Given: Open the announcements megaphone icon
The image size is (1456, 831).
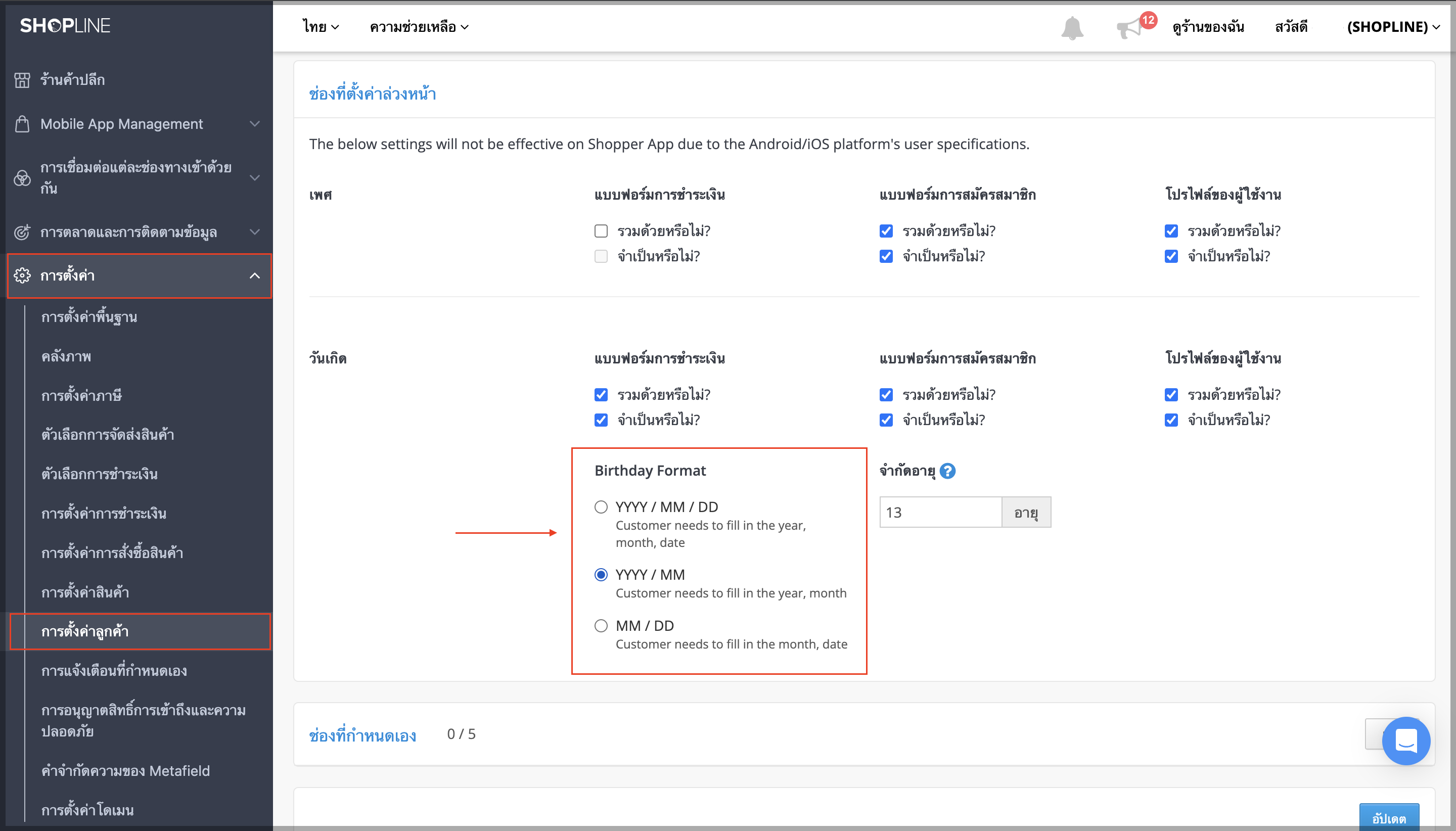Looking at the screenshot, I should click(x=1129, y=28).
